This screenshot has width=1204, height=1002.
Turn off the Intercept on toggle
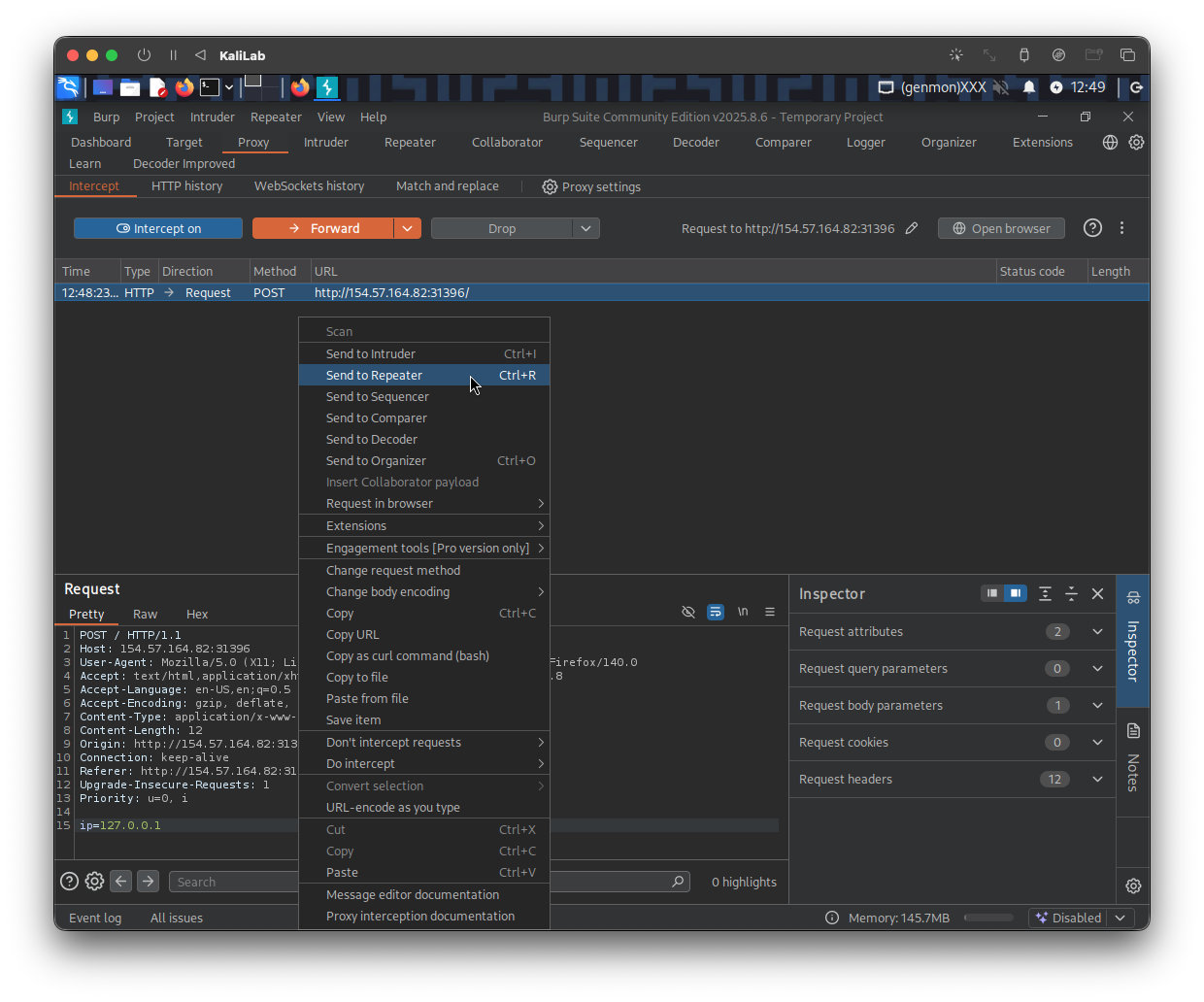(x=158, y=228)
